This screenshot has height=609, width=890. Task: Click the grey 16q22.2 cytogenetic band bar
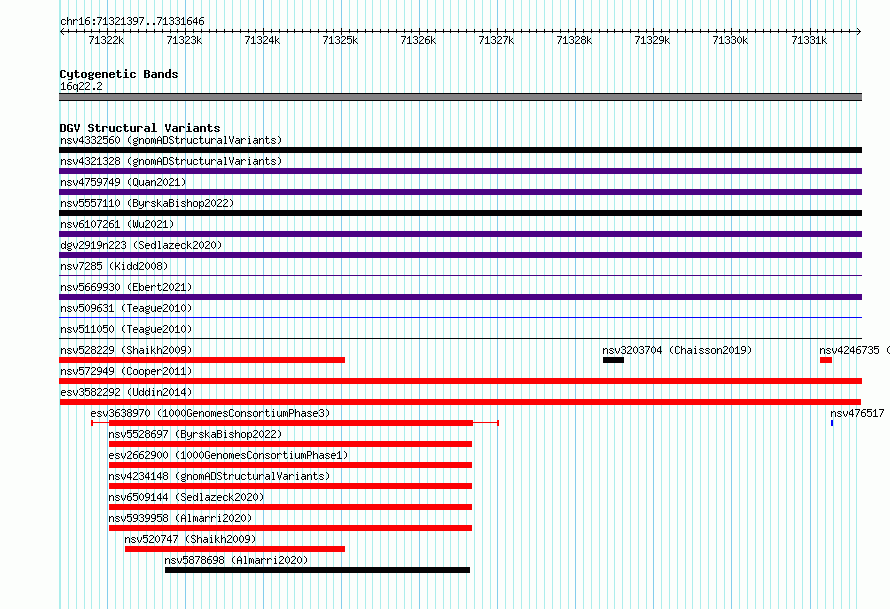tap(460, 97)
